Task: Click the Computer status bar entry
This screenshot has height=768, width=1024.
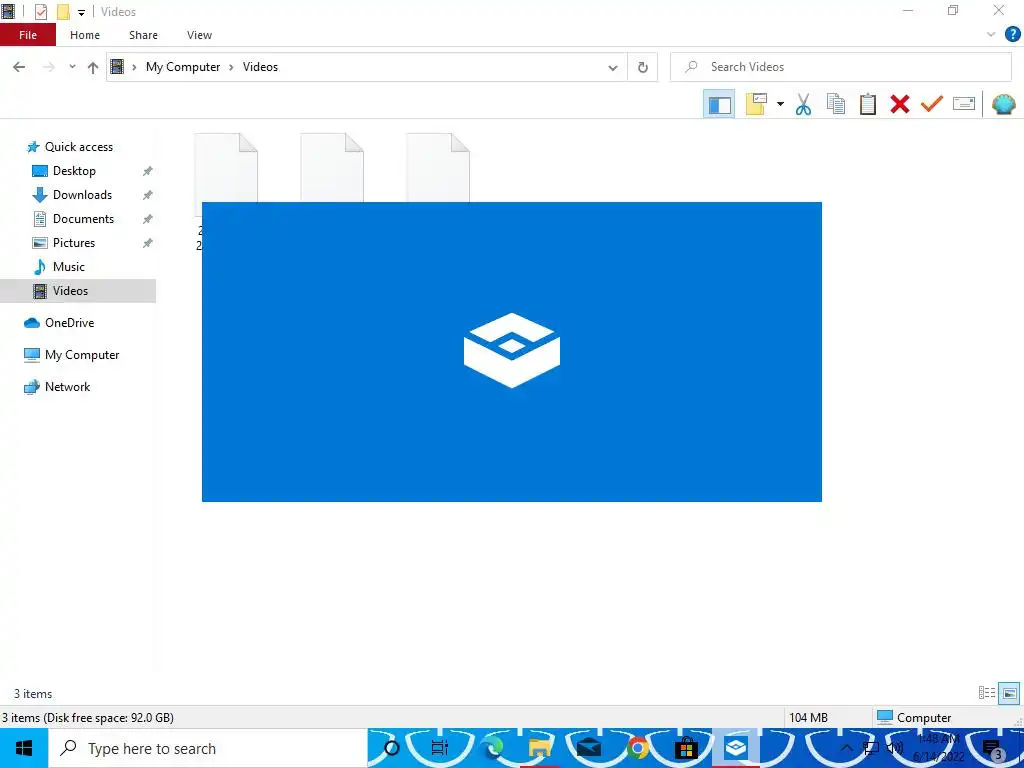Action: point(914,718)
